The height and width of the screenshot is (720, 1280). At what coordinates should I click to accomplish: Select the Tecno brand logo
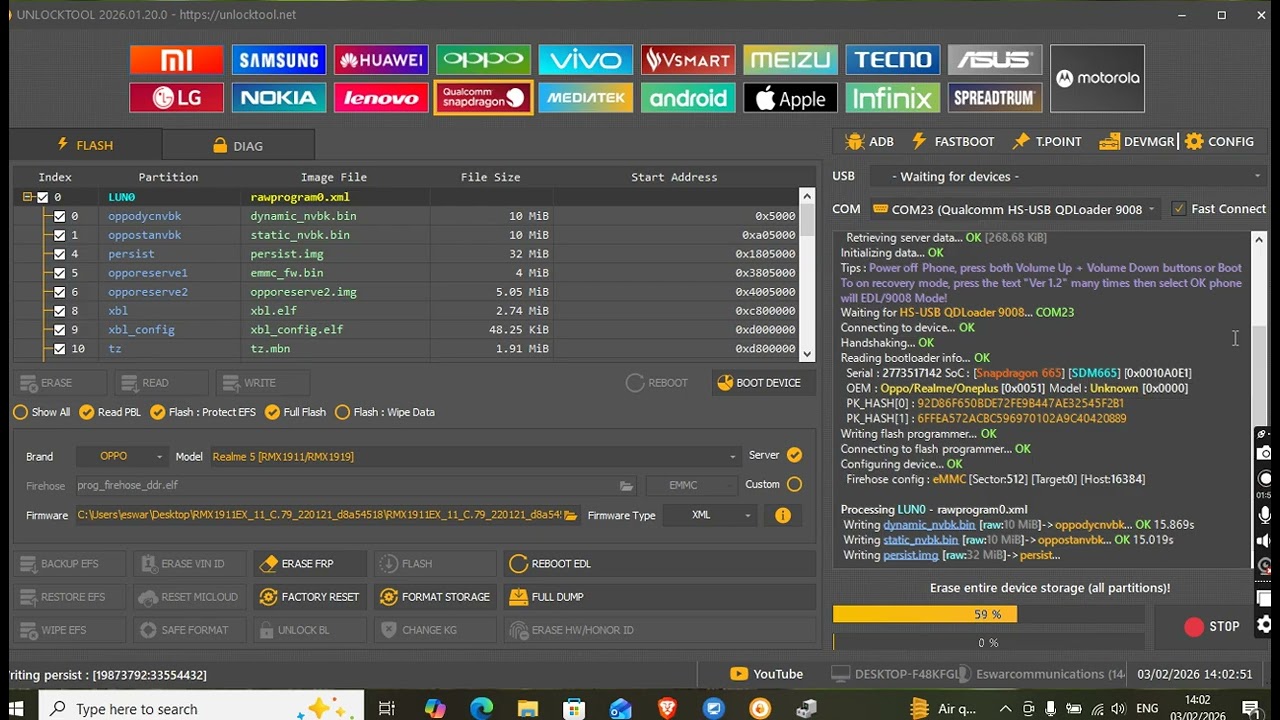pos(892,60)
